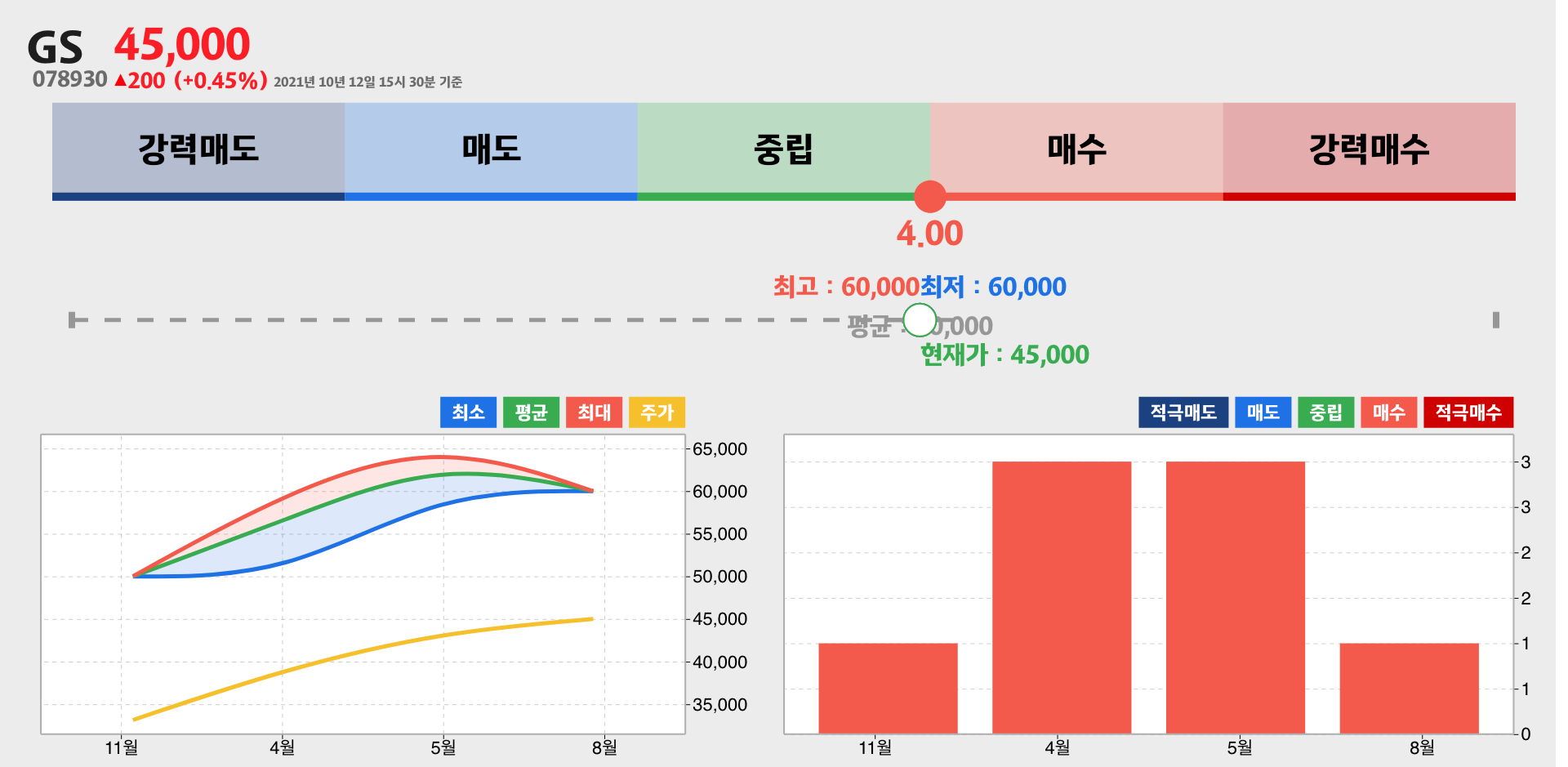The image size is (1568, 767).
Task: Click the GS stock name
Action: click(x=56, y=47)
